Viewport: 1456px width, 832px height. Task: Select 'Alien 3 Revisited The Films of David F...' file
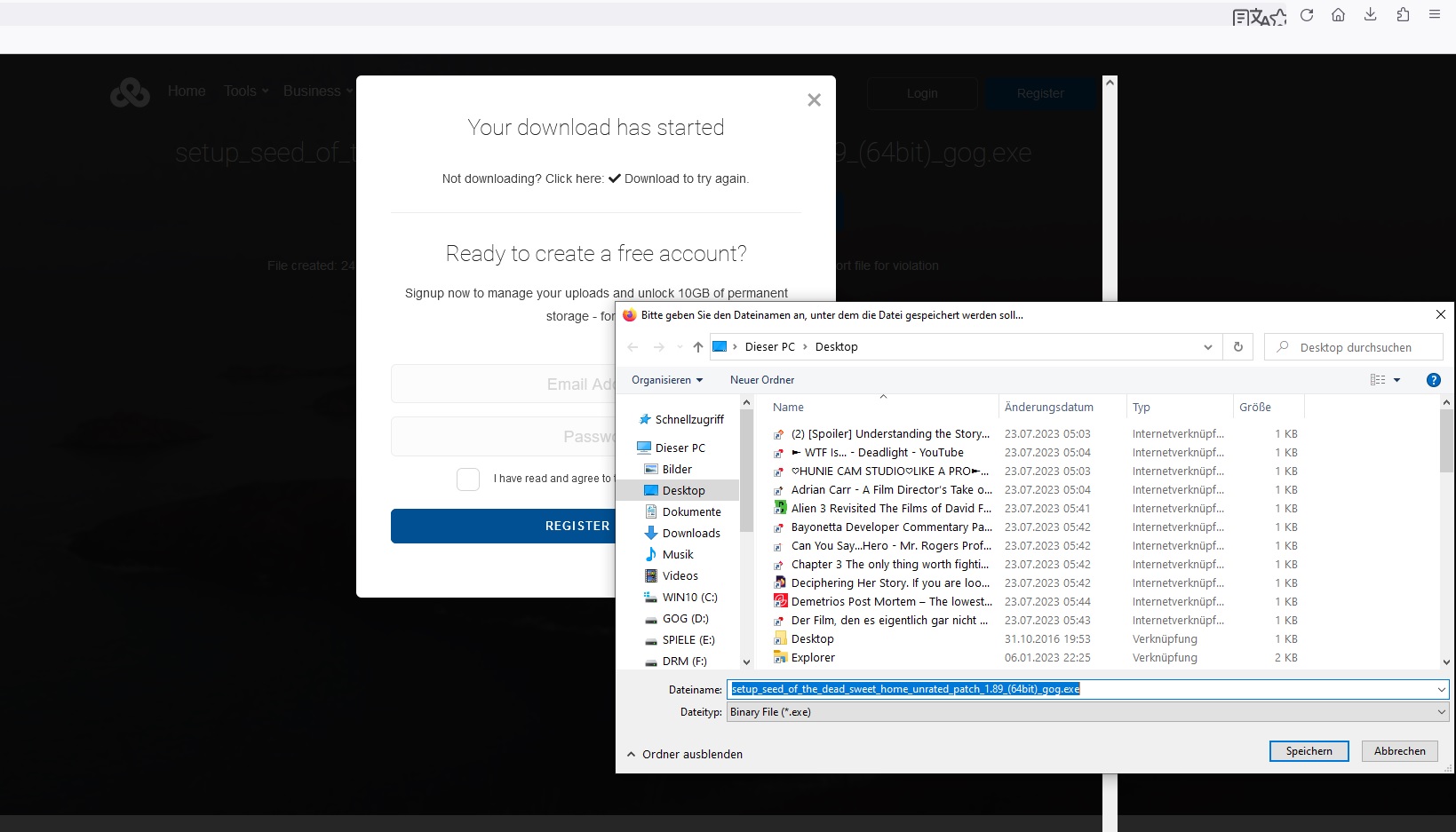coord(891,509)
